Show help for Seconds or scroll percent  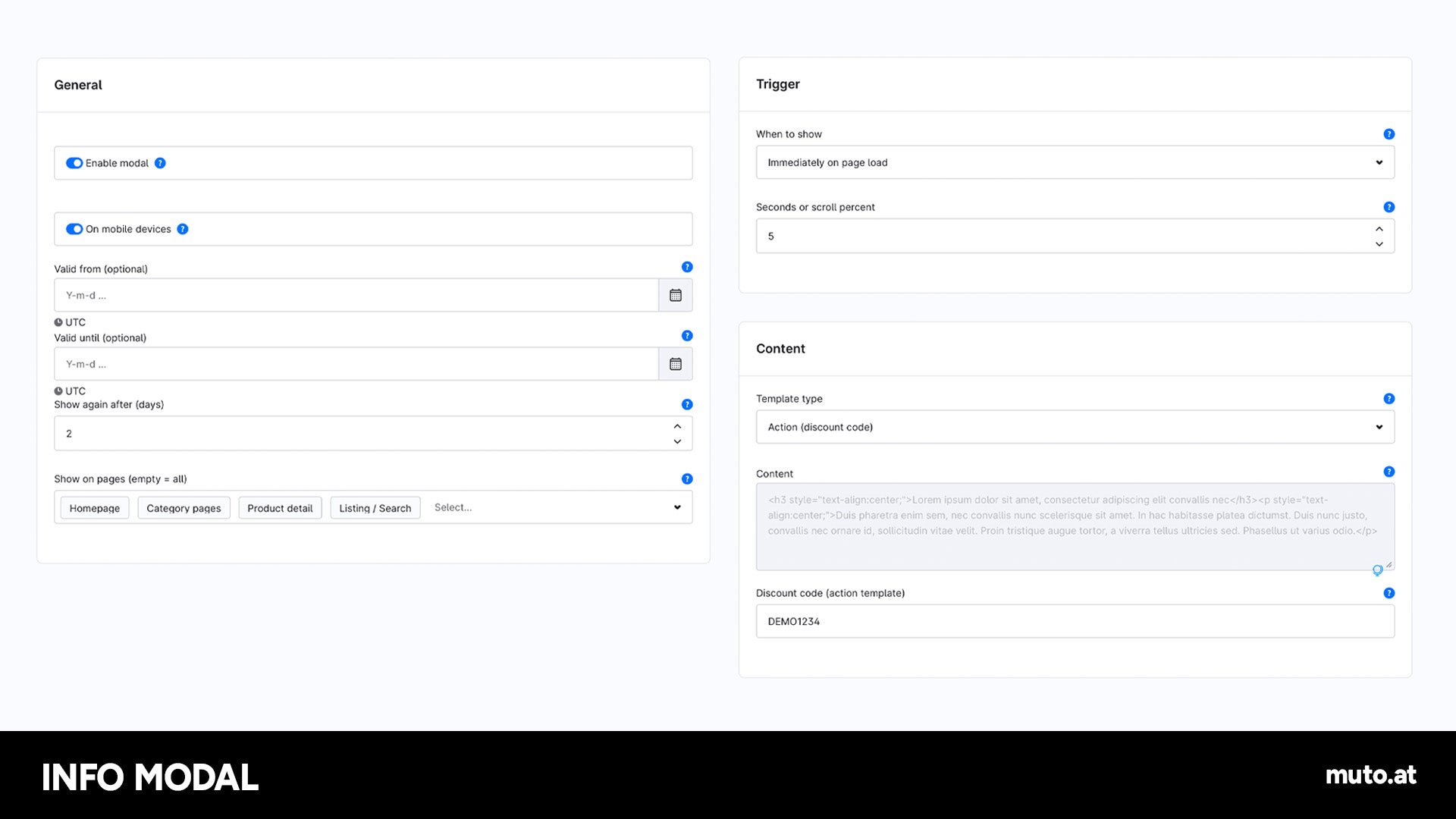[1389, 207]
